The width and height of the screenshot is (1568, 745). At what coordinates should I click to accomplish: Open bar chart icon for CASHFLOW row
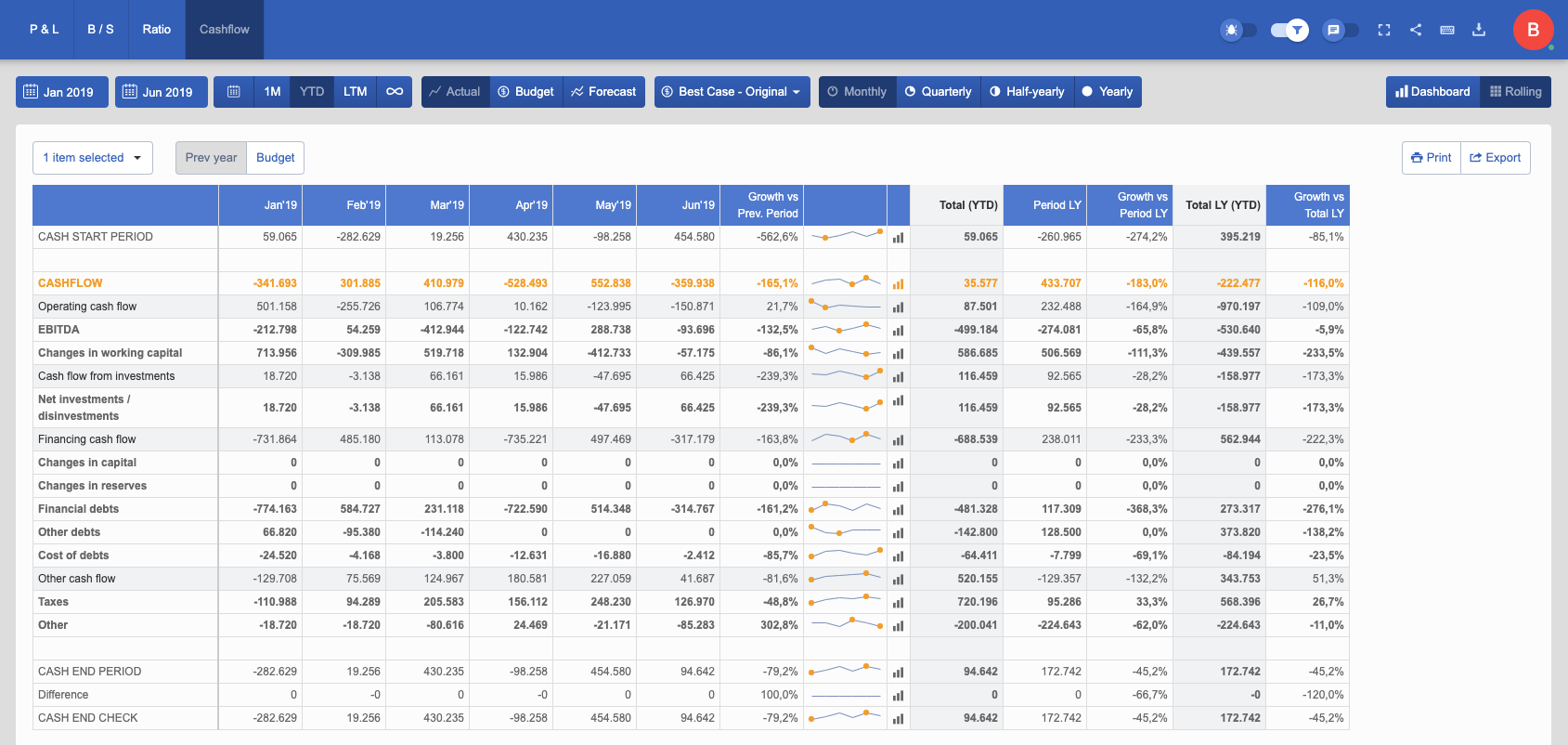[x=898, y=284]
